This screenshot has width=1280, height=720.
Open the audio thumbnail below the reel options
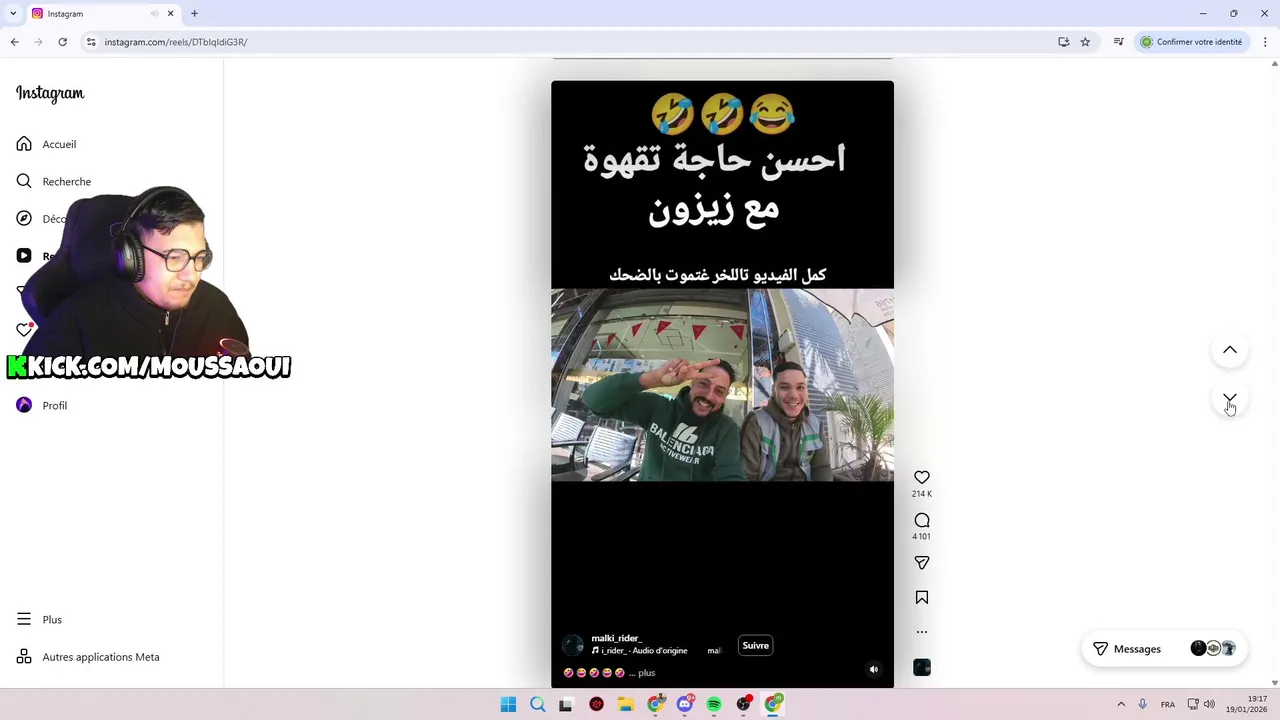point(922,668)
